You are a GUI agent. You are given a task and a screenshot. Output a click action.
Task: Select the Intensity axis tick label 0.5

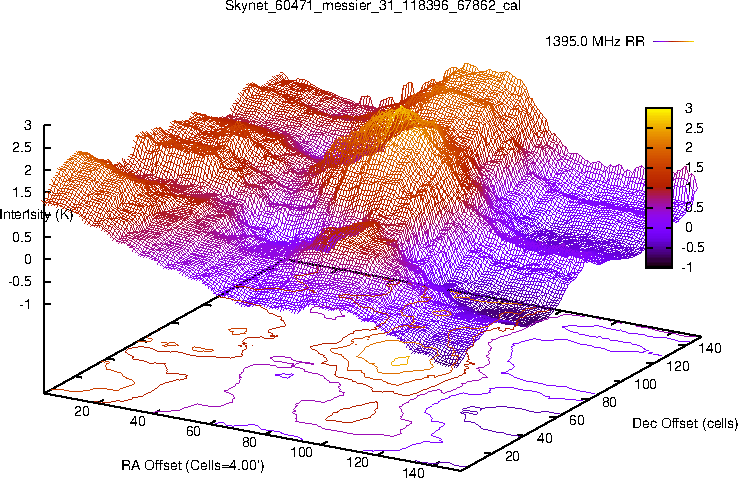tap(22, 237)
